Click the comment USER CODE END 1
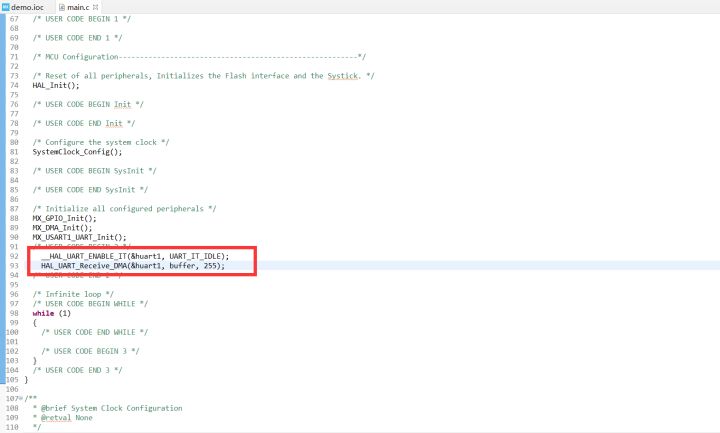Image resolution: width=720 pixels, height=433 pixels. click(77, 38)
